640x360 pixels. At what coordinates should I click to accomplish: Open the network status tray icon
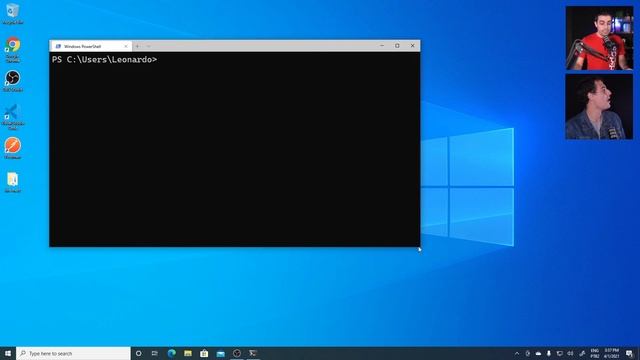(560, 353)
